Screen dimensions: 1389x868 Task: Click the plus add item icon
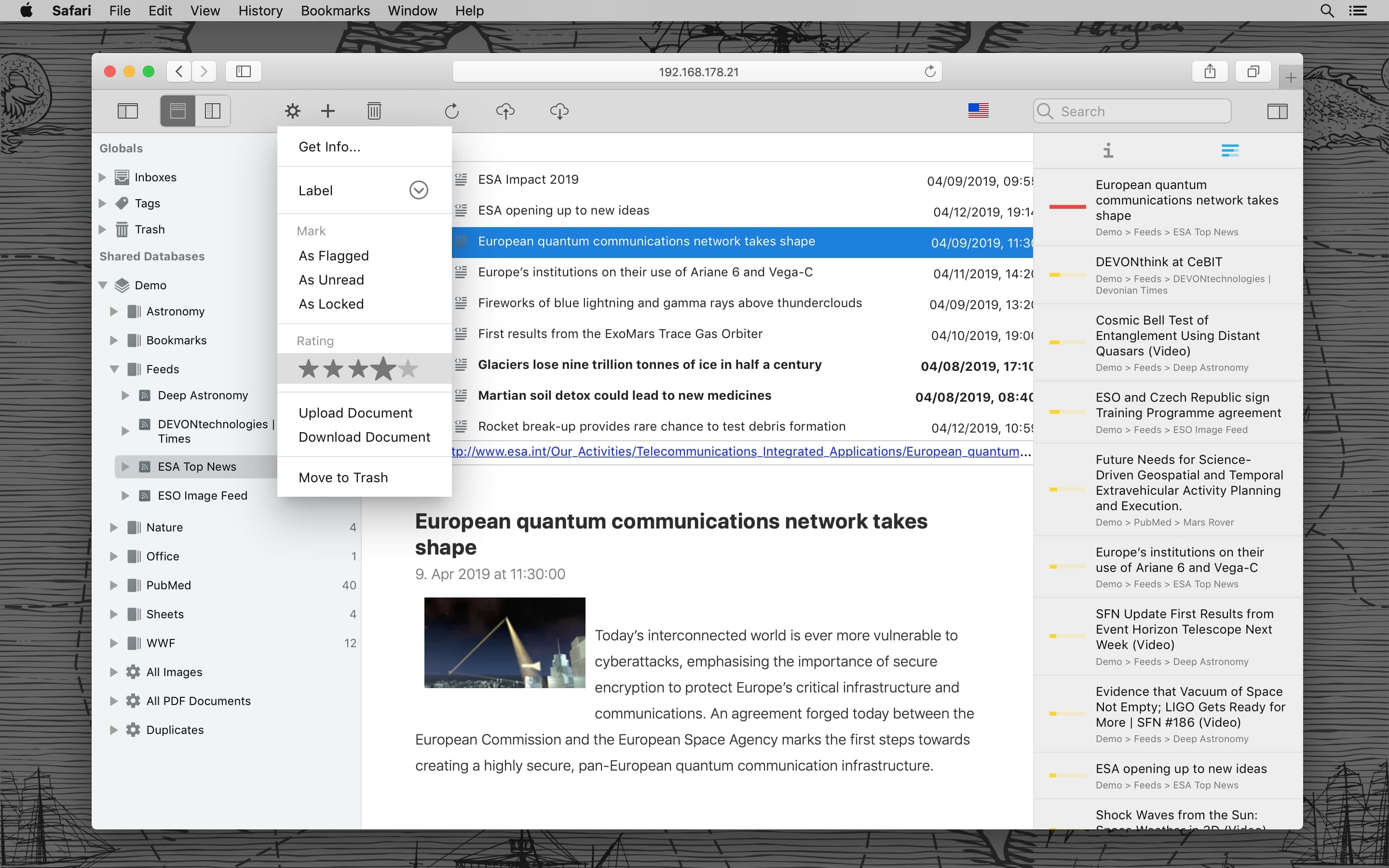pyautogui.click(x=328, y=111)
